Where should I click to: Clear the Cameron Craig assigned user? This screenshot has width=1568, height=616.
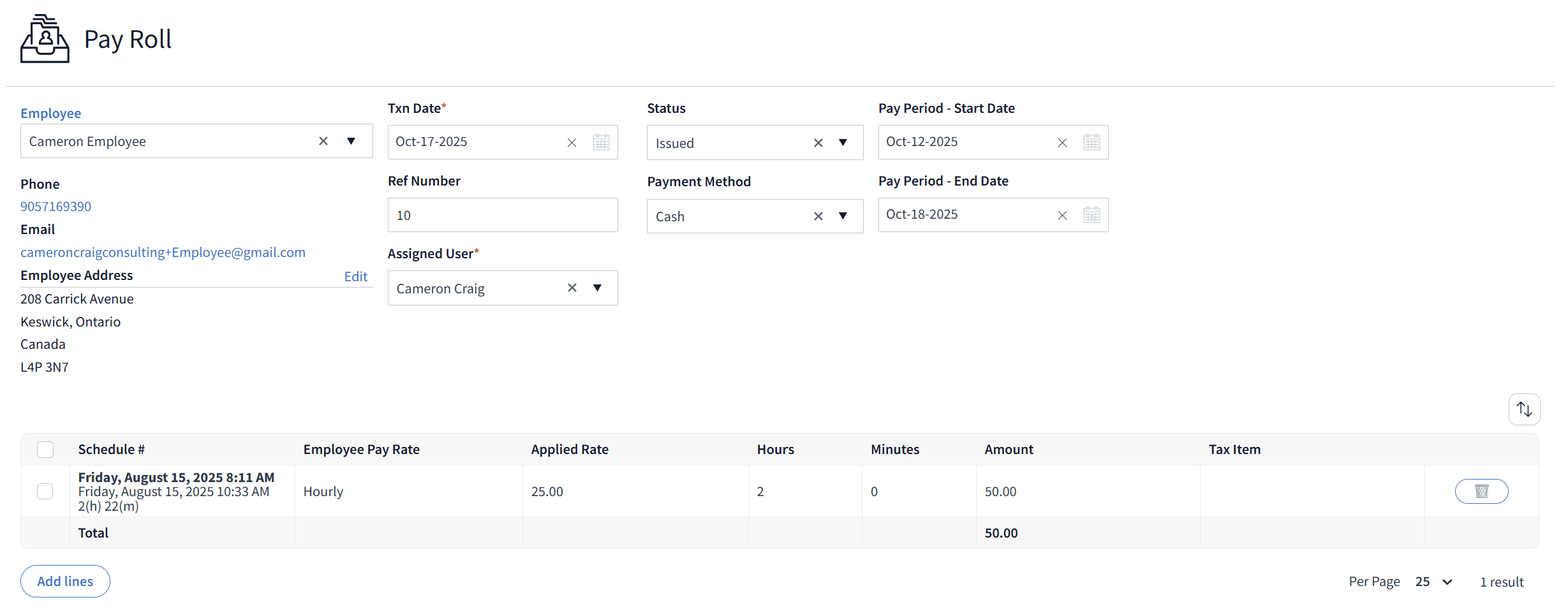point(572,288)
